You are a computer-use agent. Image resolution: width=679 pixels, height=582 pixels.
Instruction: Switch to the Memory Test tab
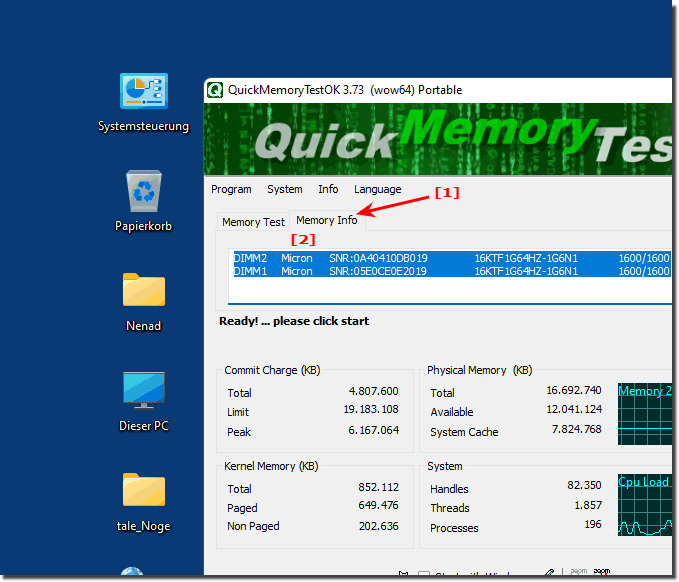click(253, 222)
